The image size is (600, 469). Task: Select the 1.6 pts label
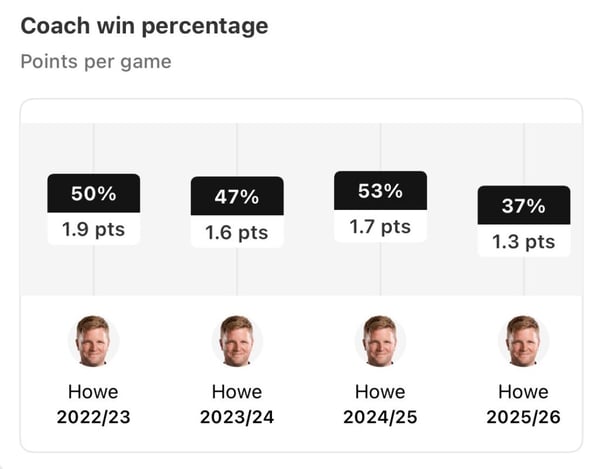pyautogui.click(x=237, y=233)
